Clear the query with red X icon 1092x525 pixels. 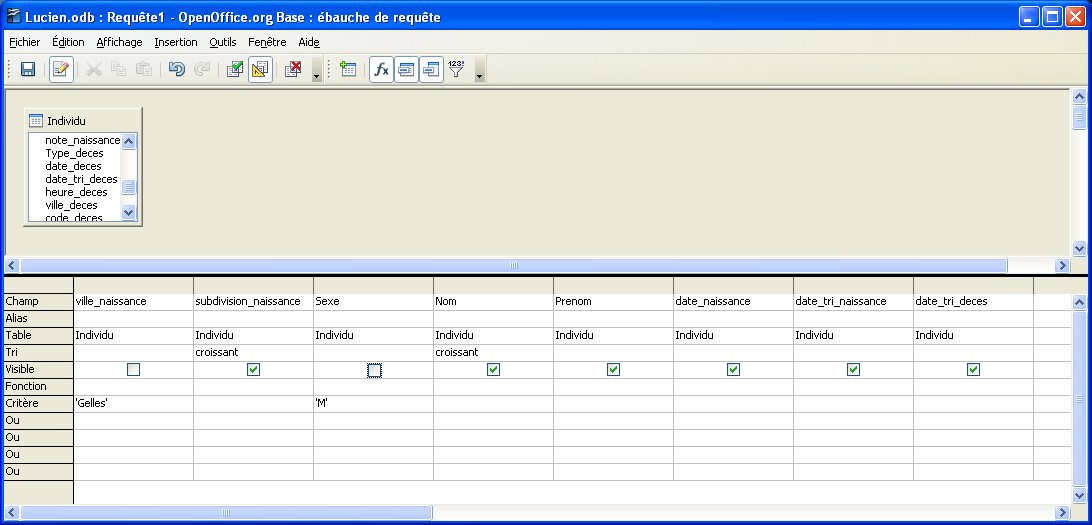pos(293,70)
